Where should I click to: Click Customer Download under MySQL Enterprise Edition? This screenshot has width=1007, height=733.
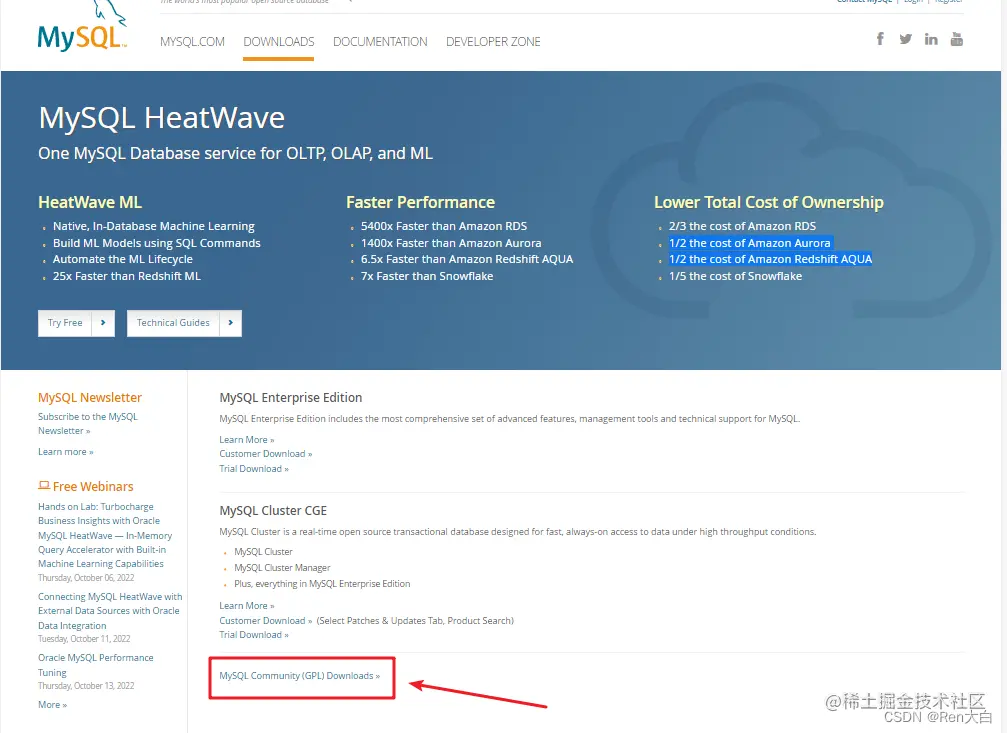(x=266, y=454)
